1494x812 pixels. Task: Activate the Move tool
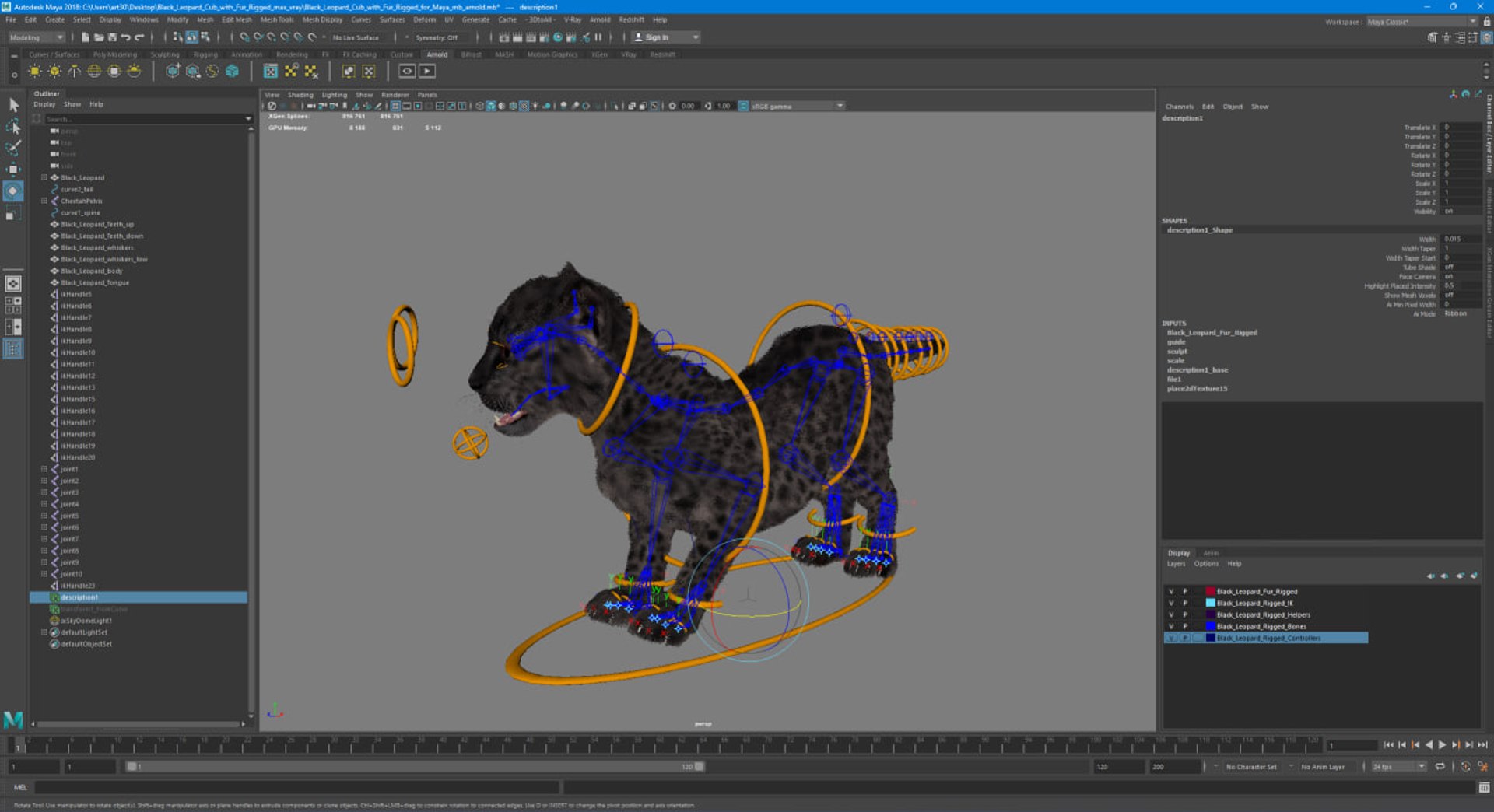[x=13, y=169]
